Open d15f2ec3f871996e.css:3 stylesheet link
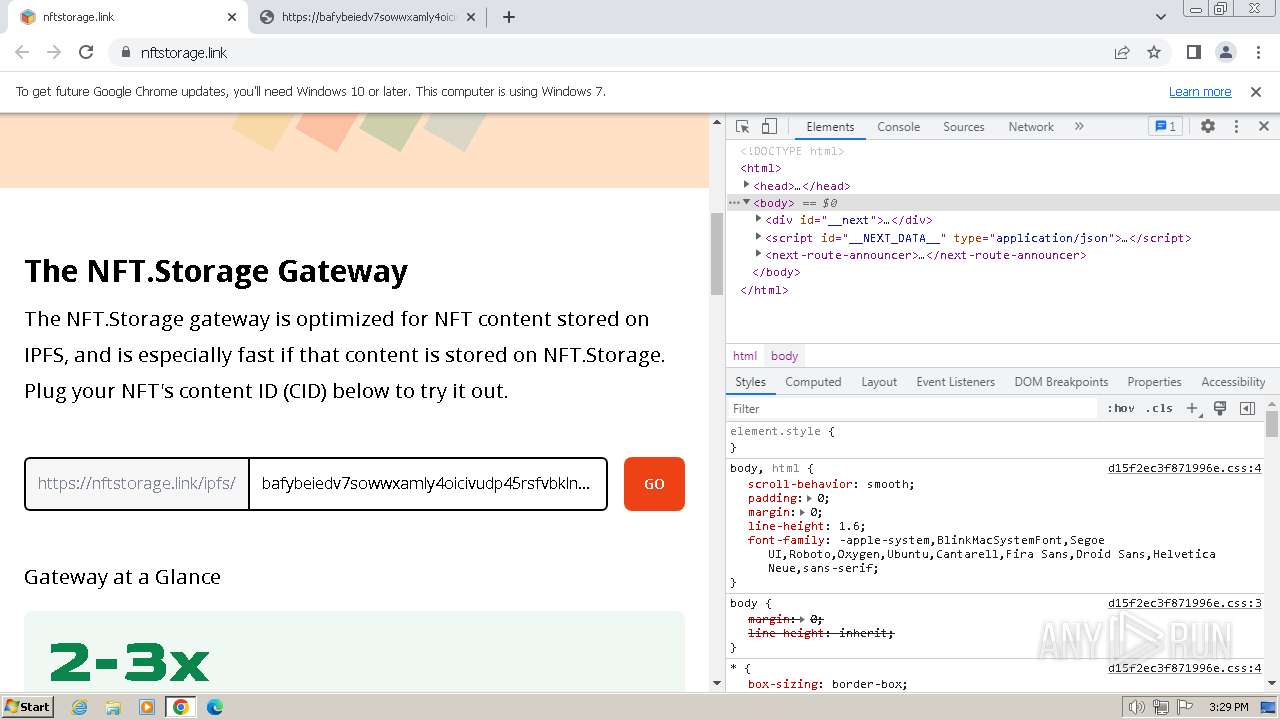Viewport: 1280px width, 720px height. (1185, 603)
